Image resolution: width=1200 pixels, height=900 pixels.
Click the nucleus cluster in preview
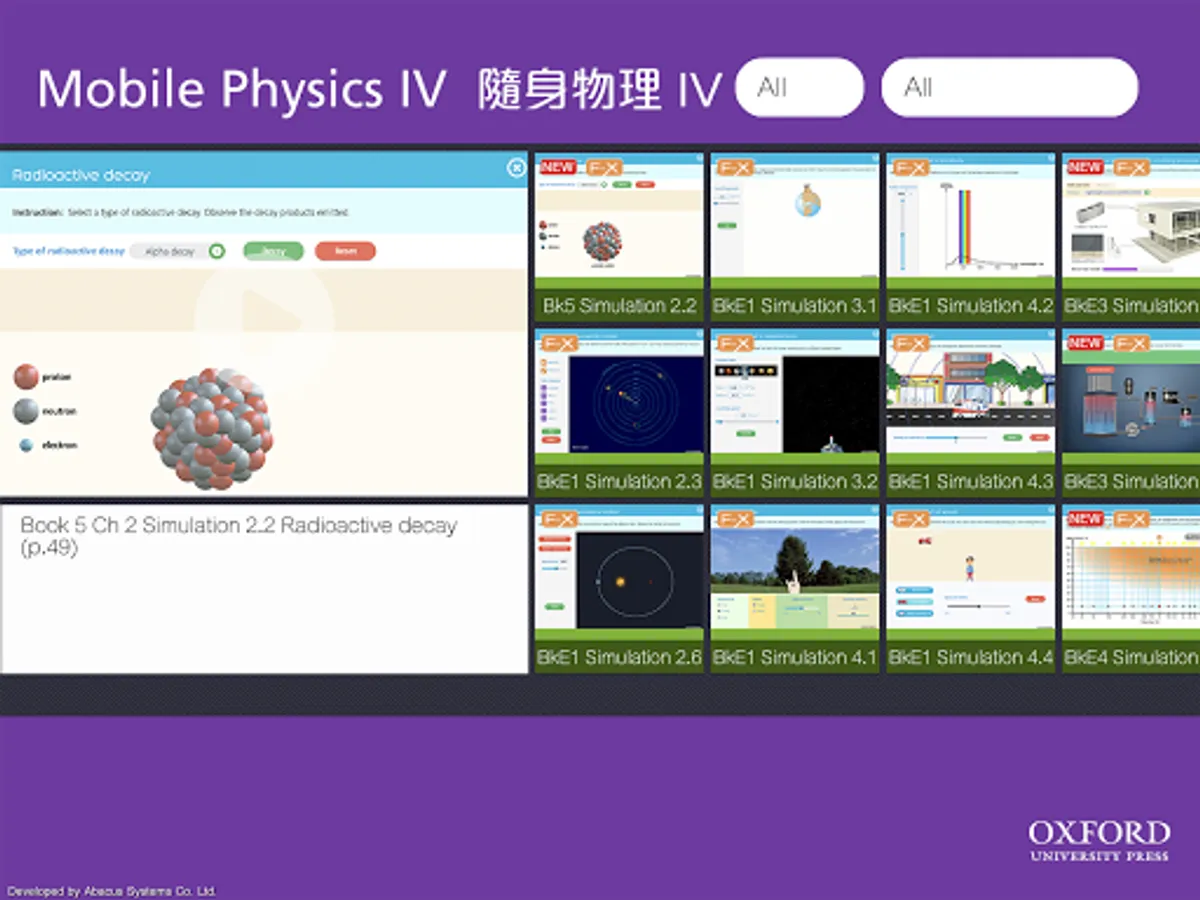point(211,429)
